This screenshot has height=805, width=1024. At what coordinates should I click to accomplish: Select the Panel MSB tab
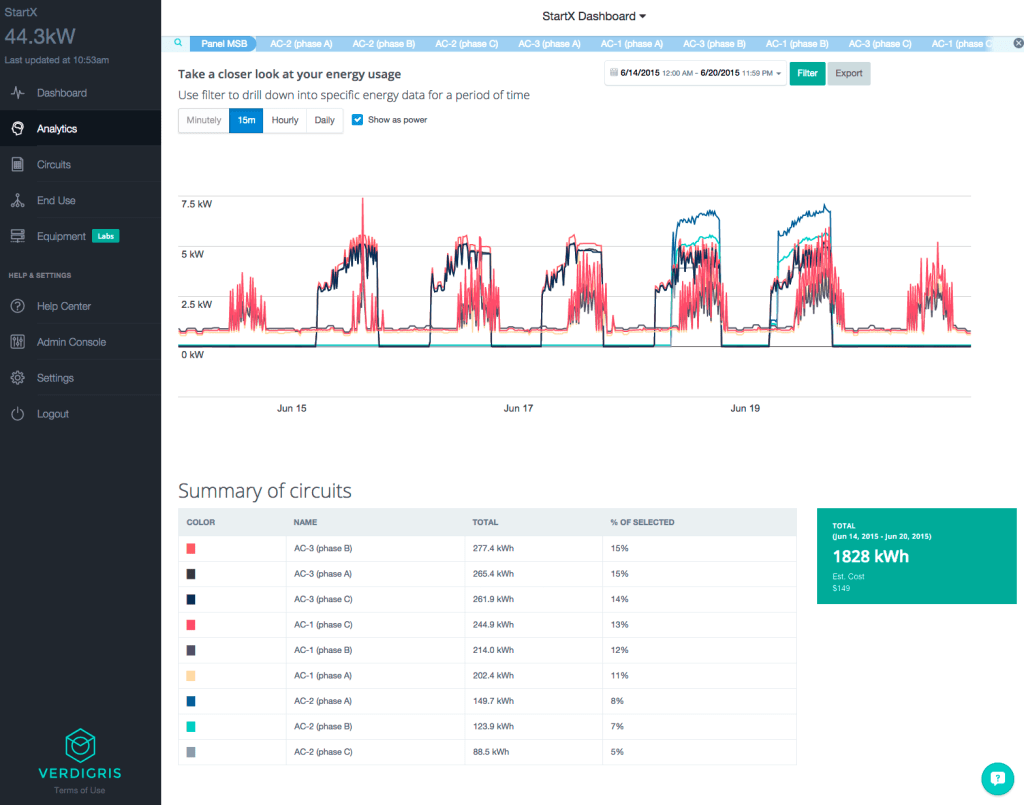[224, 44]
